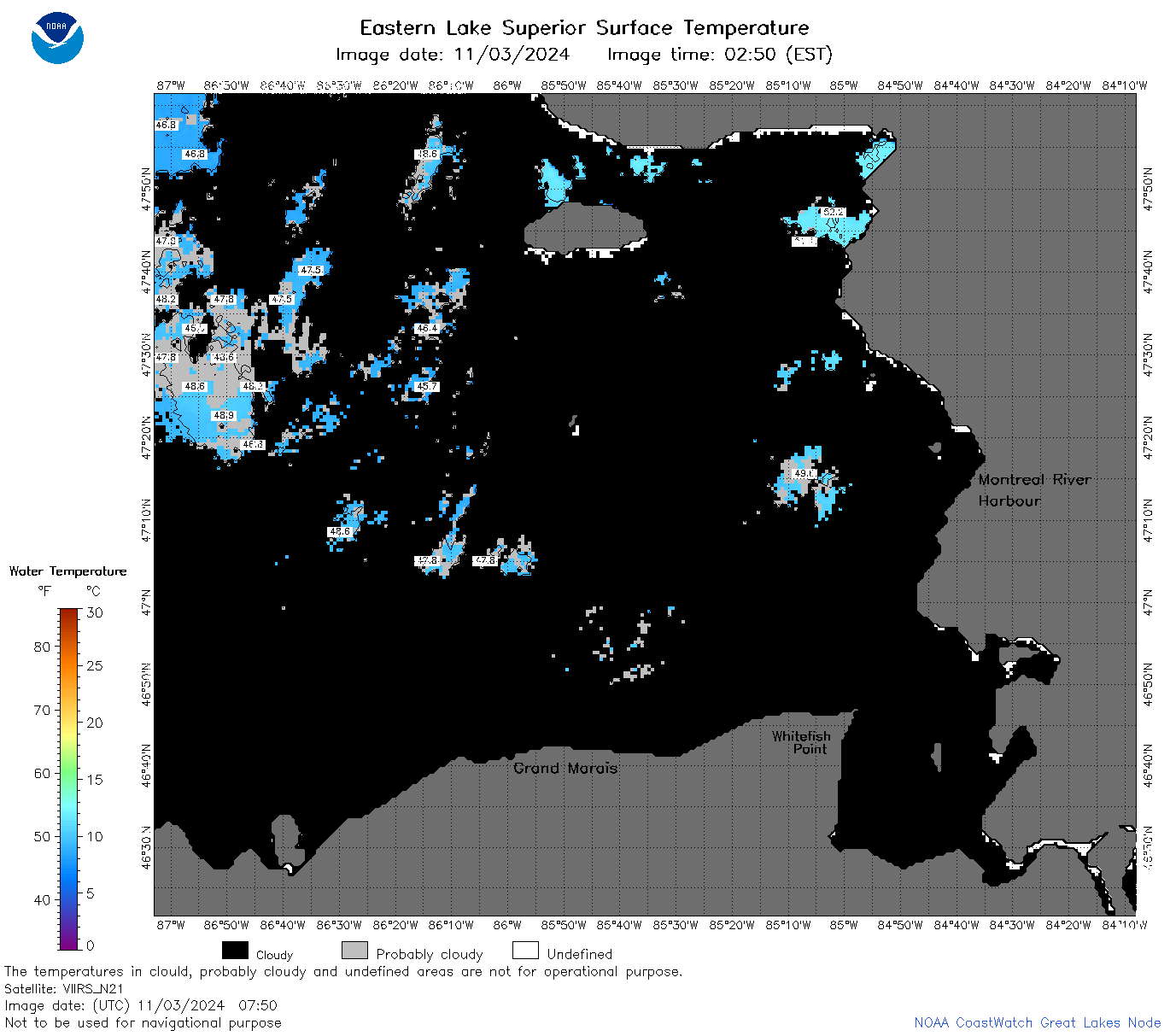Click the black Cloudy legend box

pos(235,951)
